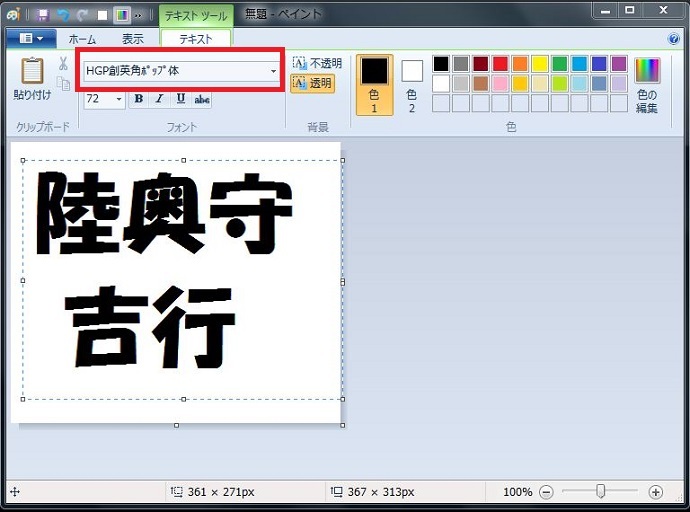Pick the pink color swatch
This screenshot has width=690, height=512.
coord(500,84)
